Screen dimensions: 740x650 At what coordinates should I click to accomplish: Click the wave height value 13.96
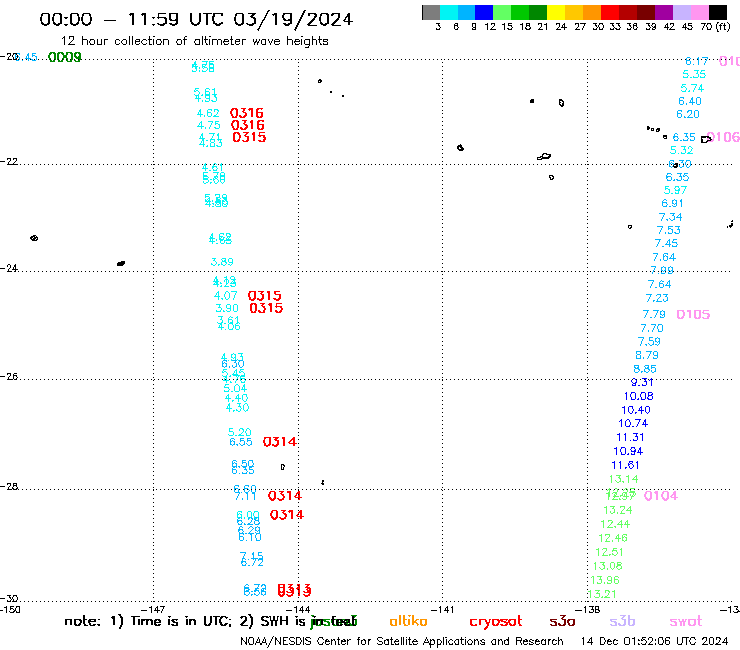click(605, 580)
